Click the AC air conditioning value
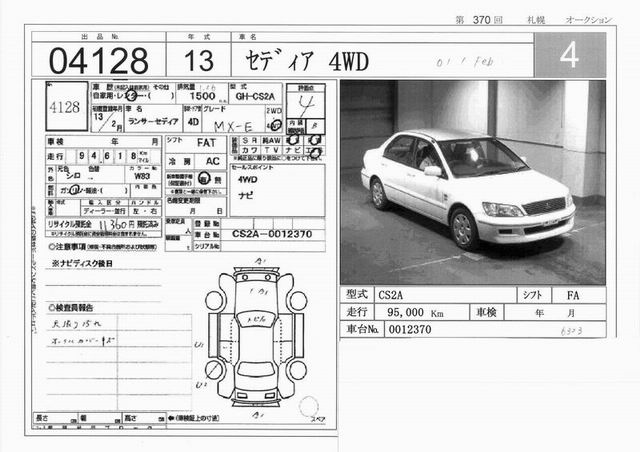640x452 pixels. click(x=213, y=161)
